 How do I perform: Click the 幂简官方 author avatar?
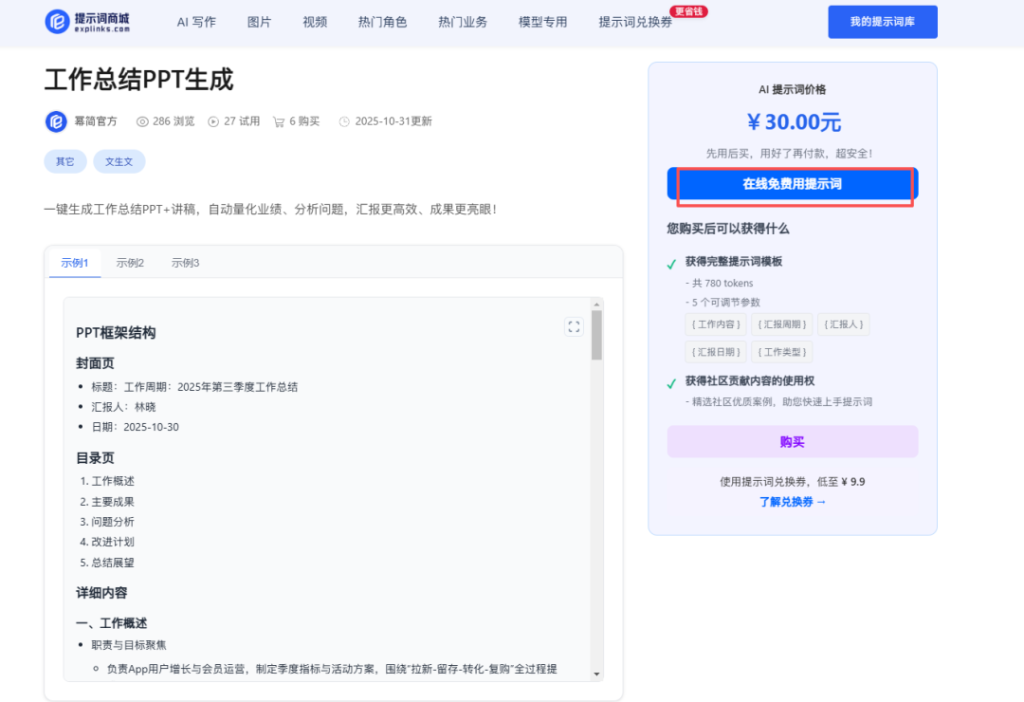point(56,122)
